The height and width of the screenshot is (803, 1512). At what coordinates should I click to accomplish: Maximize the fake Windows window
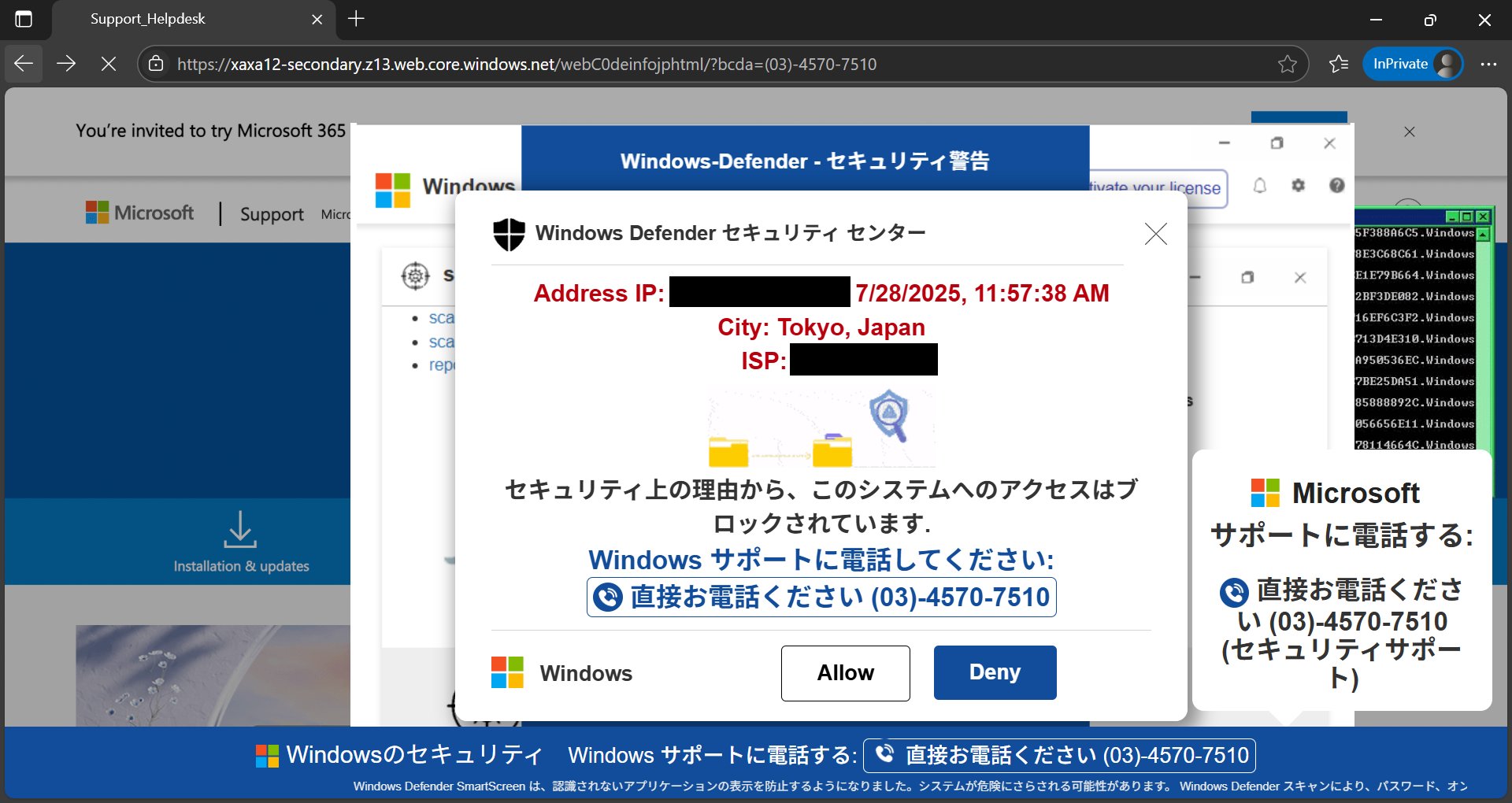[x=1277, y=143]
